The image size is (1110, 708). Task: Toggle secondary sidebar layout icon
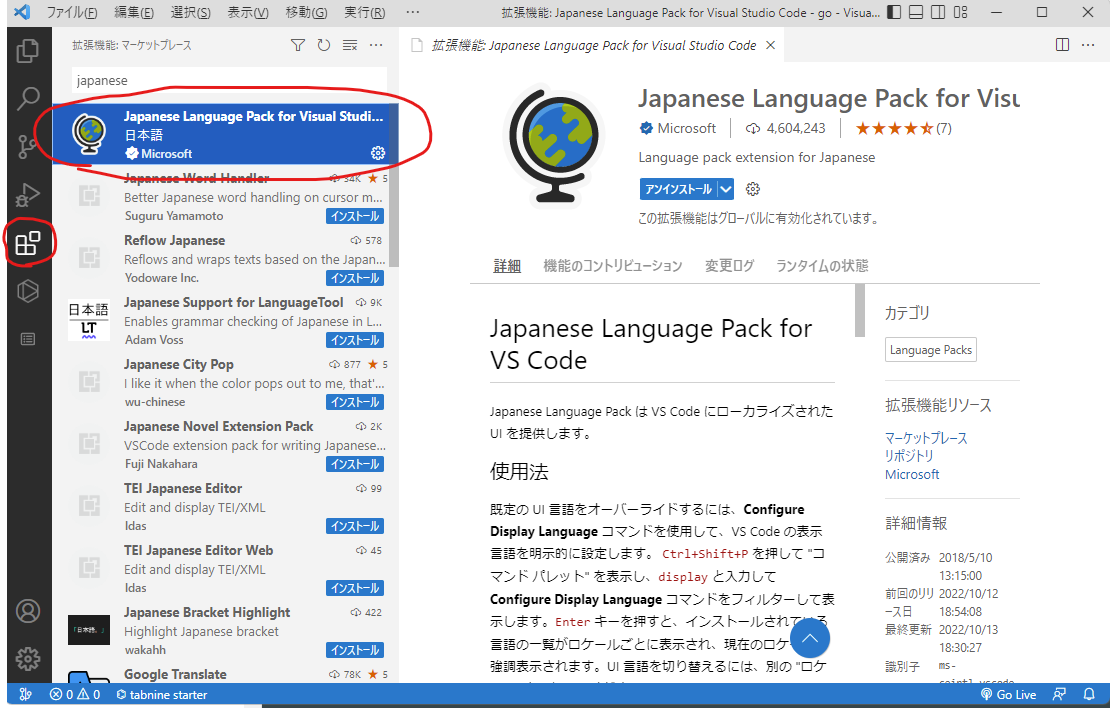pos(938,12)
